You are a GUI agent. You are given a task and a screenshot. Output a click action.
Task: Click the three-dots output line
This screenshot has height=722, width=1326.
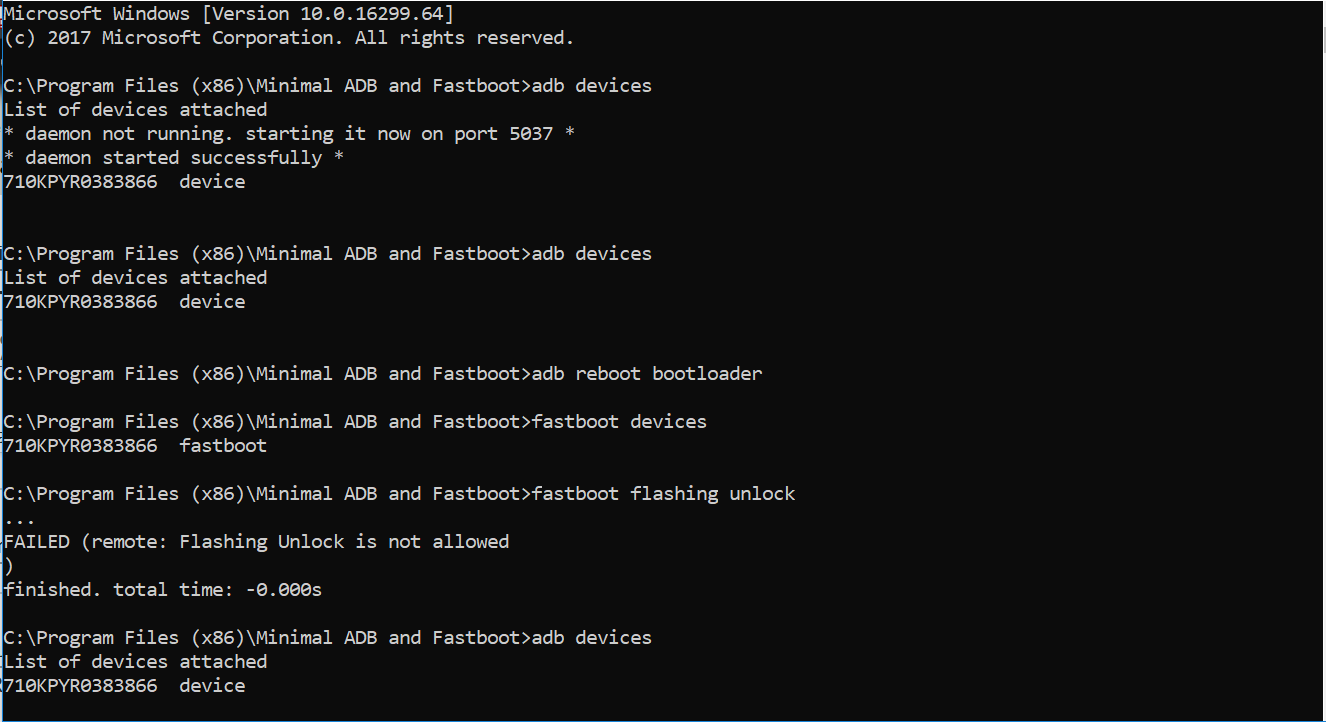[x=20, y=518]
